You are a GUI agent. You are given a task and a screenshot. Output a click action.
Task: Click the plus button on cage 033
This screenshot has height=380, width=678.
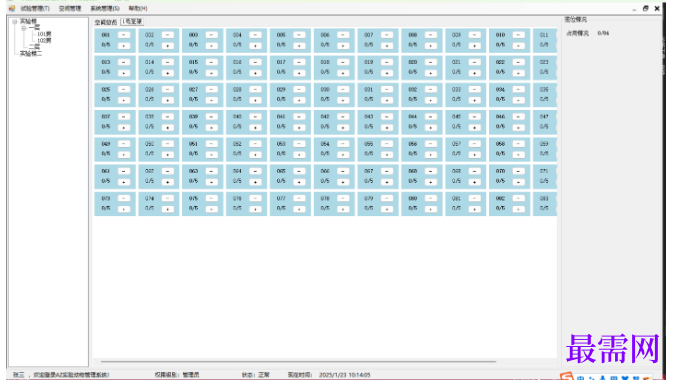[x=474, y=100]
